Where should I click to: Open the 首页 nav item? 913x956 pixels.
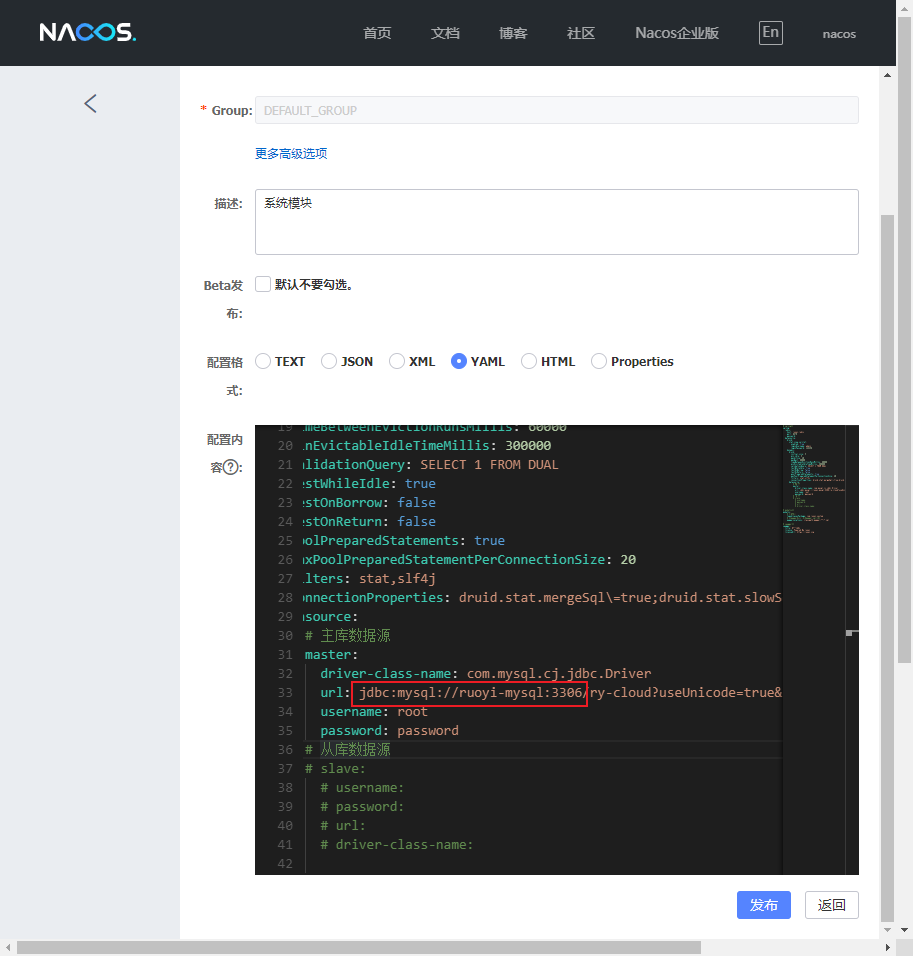[x=377, y=33]
